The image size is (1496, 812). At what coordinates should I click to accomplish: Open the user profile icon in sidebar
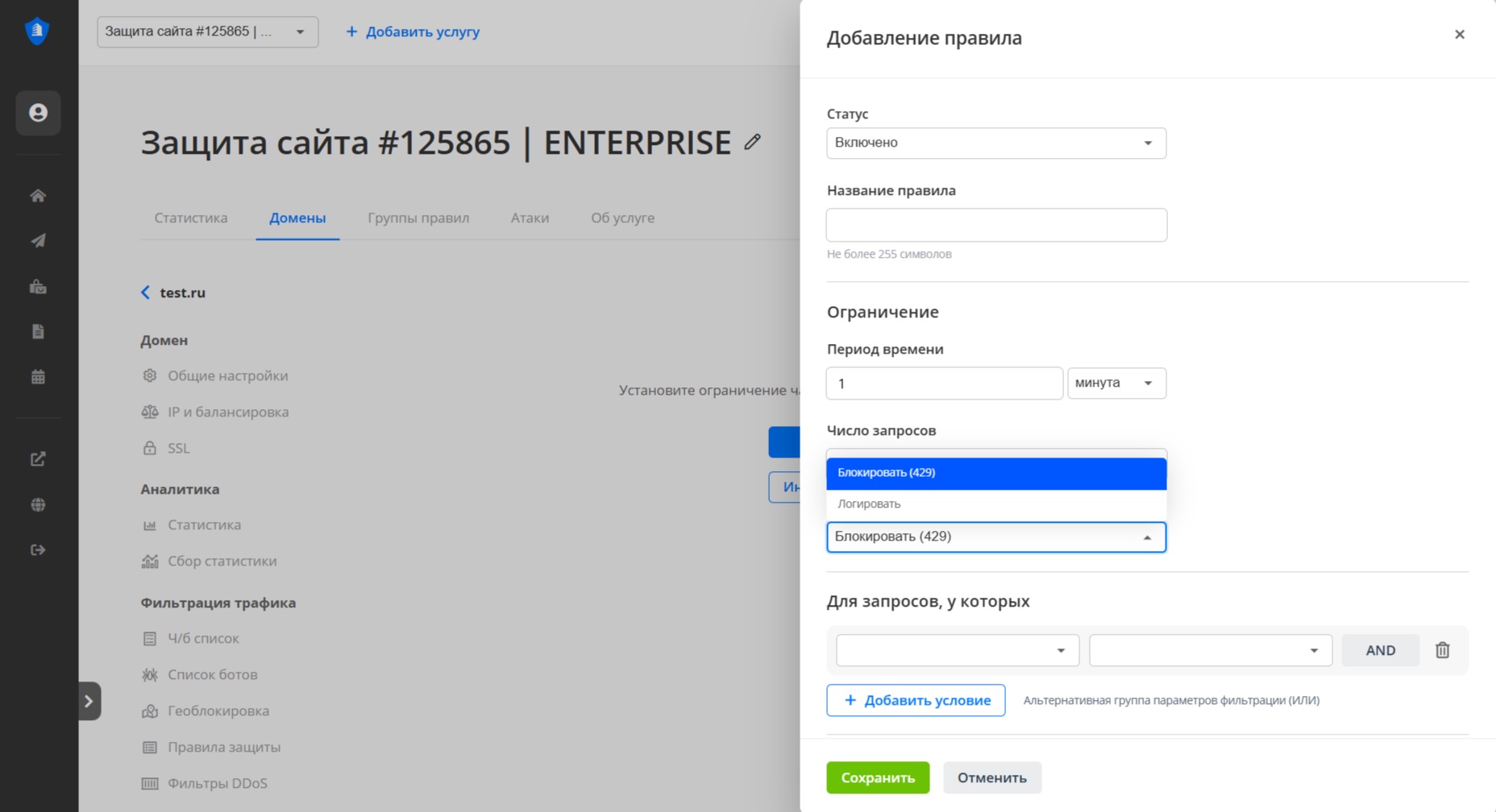tap(38, 113)
